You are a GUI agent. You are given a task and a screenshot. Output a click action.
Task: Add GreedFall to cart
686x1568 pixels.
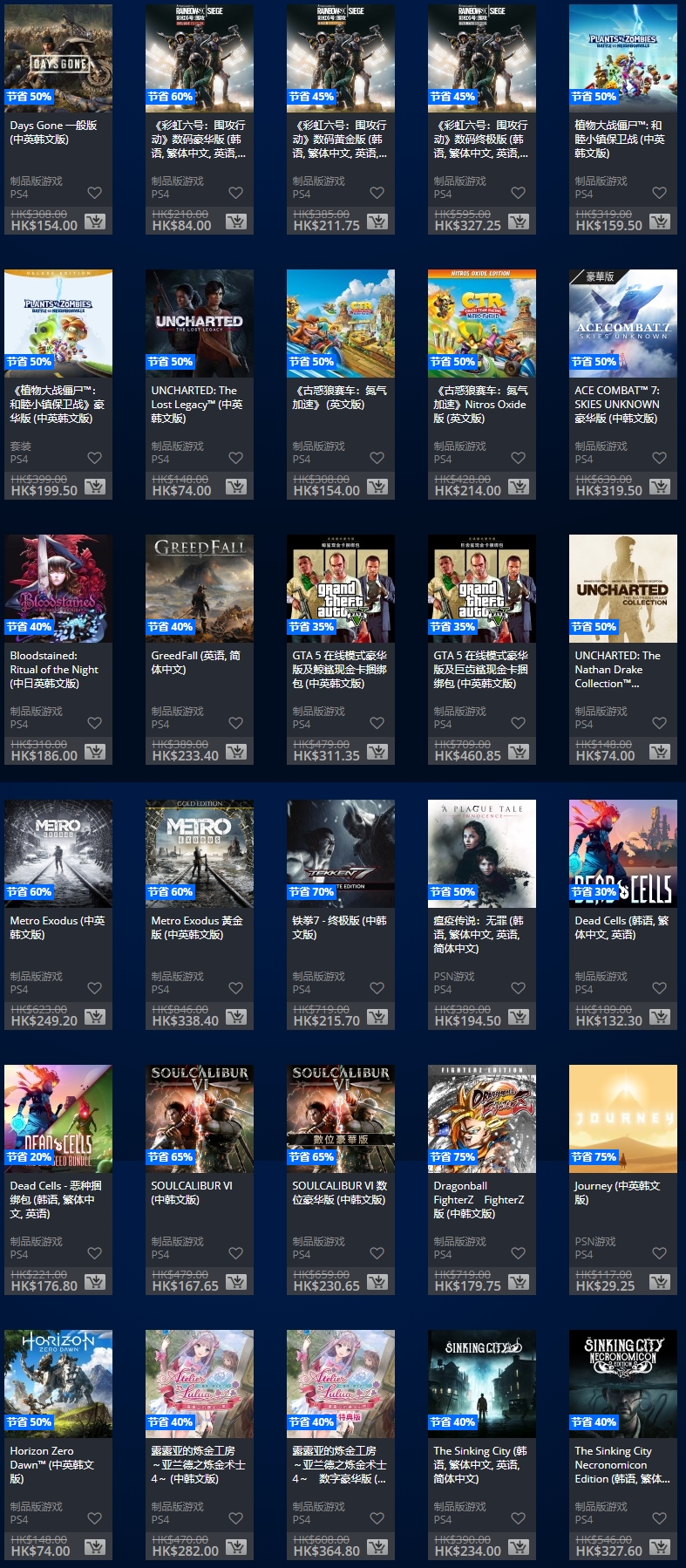236,752
